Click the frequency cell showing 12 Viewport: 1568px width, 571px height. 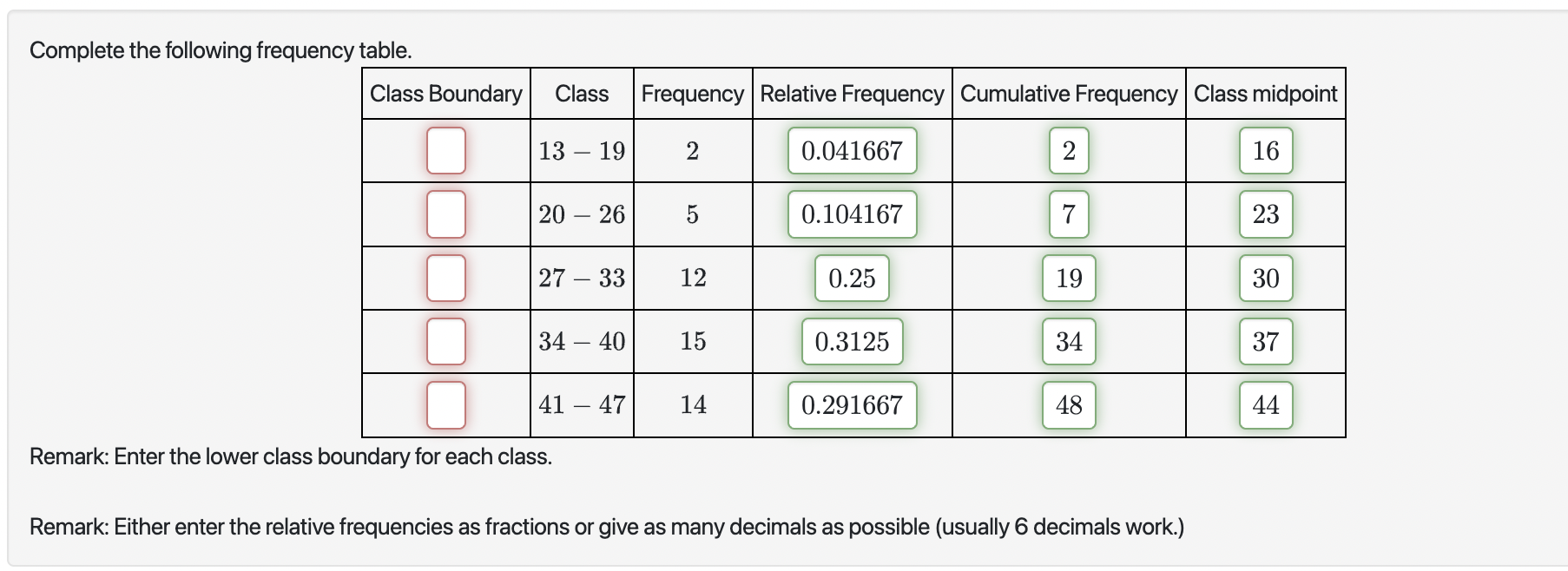[x=693, y=278]
